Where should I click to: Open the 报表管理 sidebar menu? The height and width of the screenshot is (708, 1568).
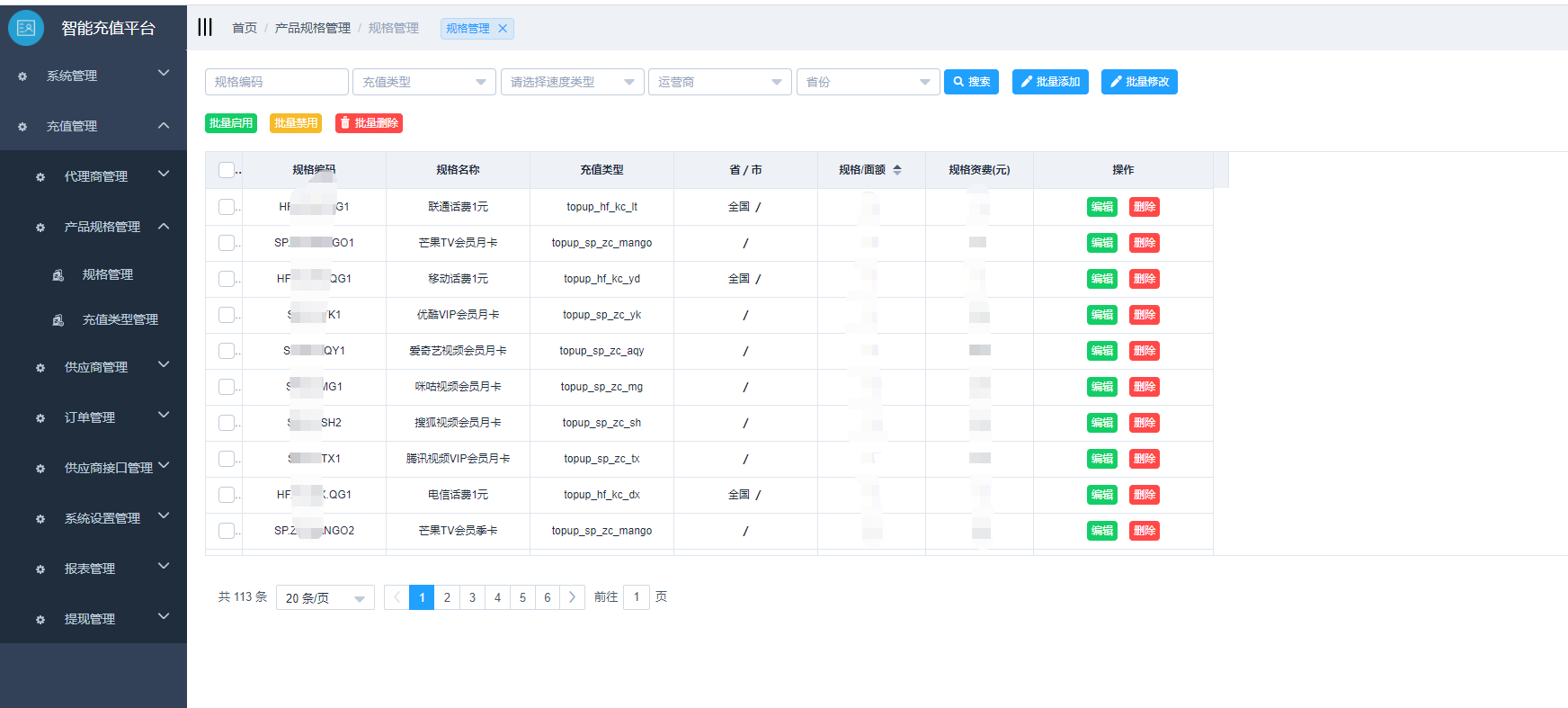pyautogui.click(x=94, y=569)
